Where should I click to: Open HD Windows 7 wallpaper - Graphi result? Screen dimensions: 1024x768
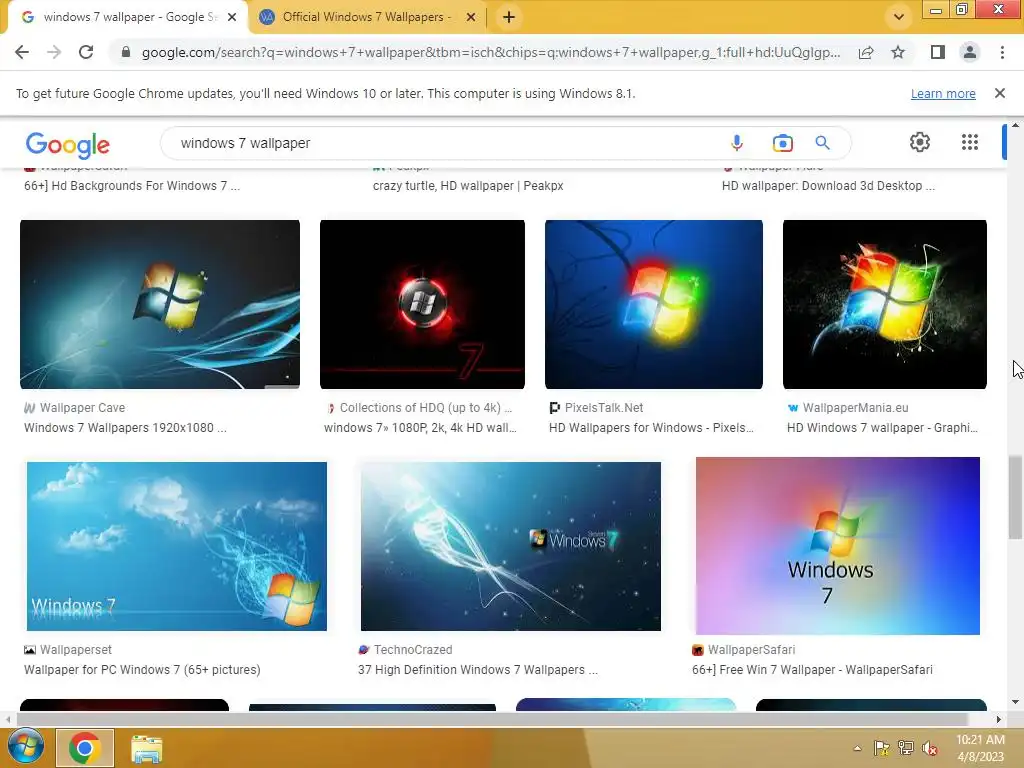(x=882, y=428)
